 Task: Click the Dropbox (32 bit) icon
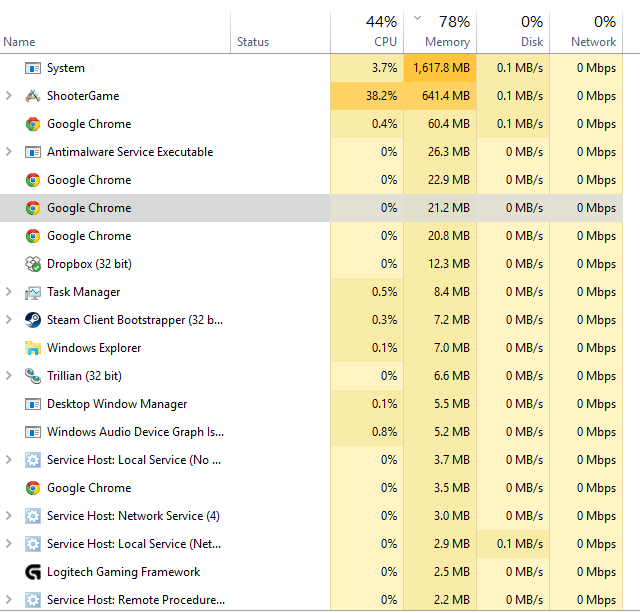pyautogui.click(x=33, y=264)
